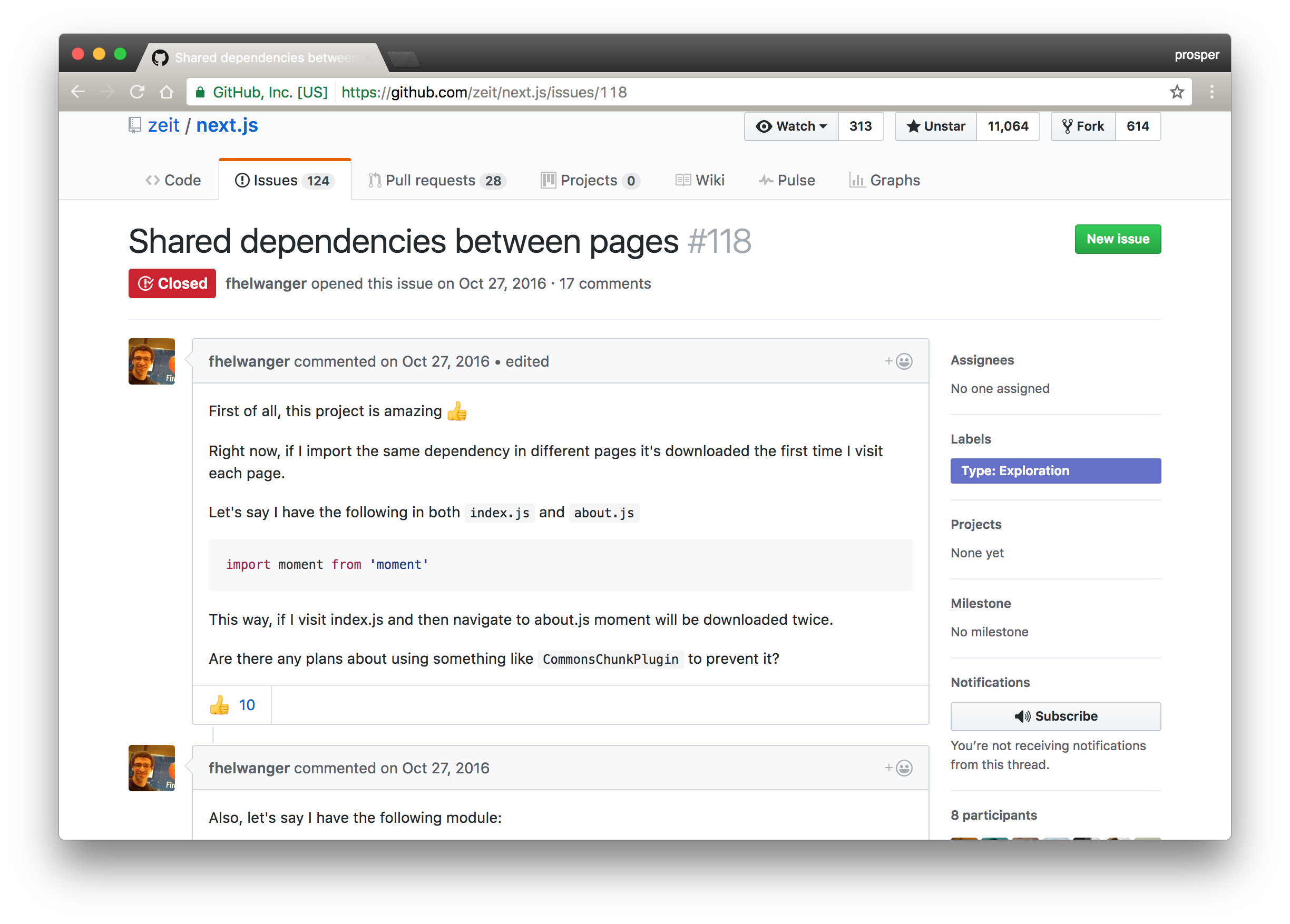This screenshot has width=1290, height=924.
Task: Toggle Subscribe to thread notifications
Action: tap(1055, 716)
